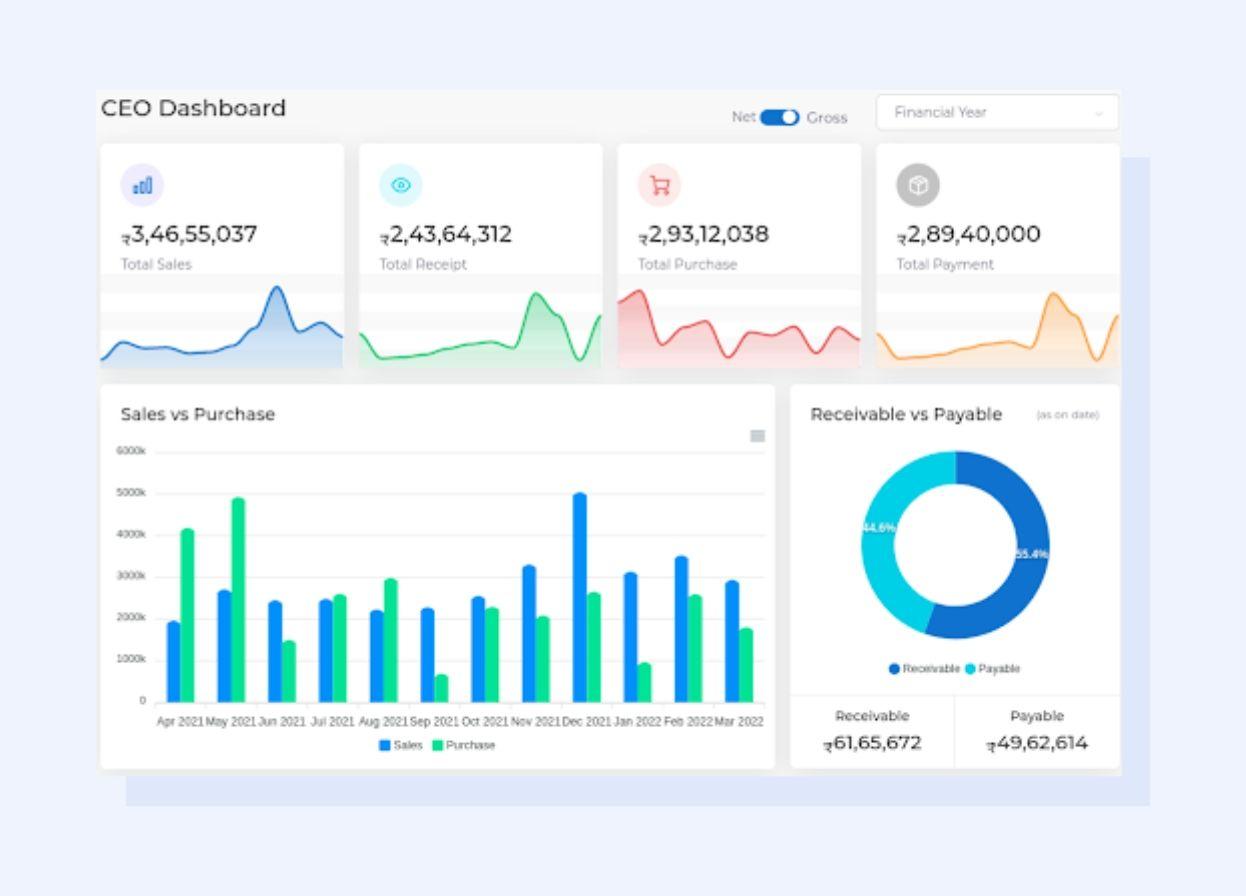
Task: Click the Apr 2021 green Purchase bar
Action: 187,615
